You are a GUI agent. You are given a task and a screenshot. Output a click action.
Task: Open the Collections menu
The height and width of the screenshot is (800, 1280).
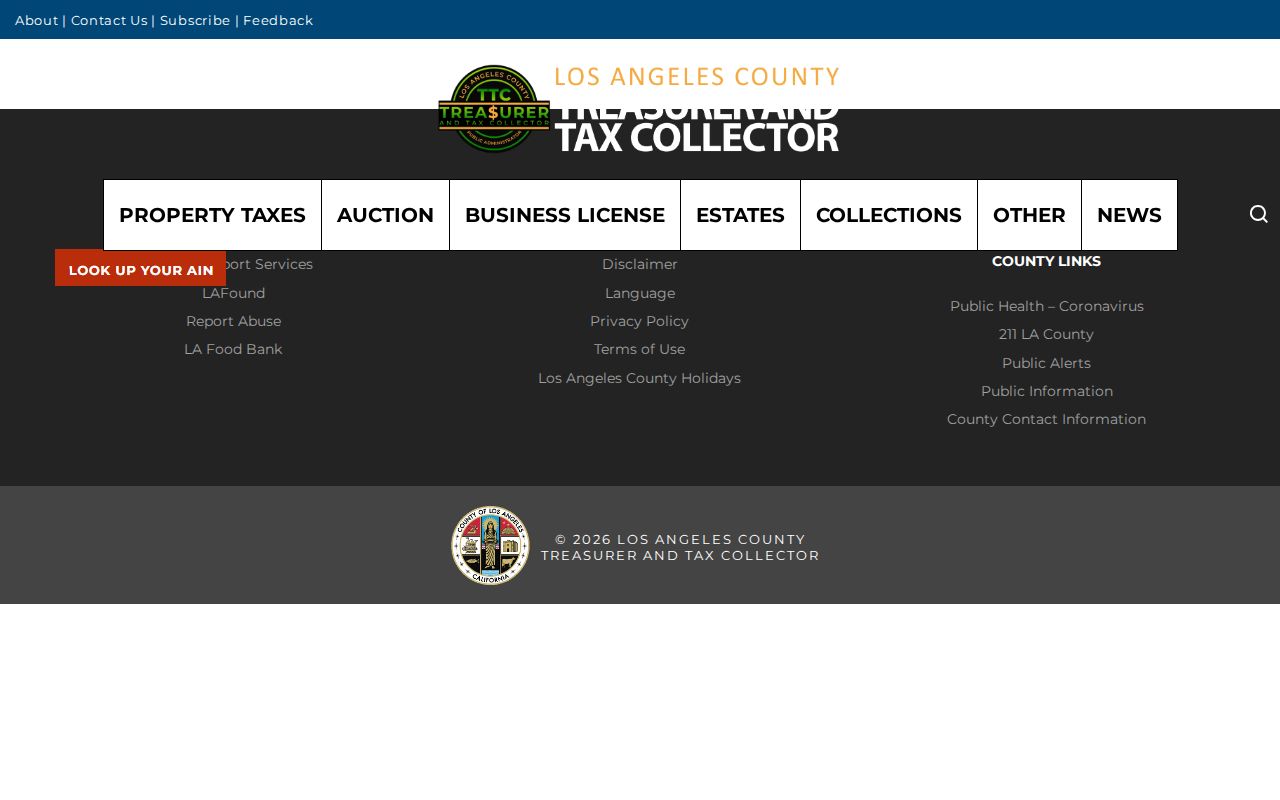coord(889,215)
